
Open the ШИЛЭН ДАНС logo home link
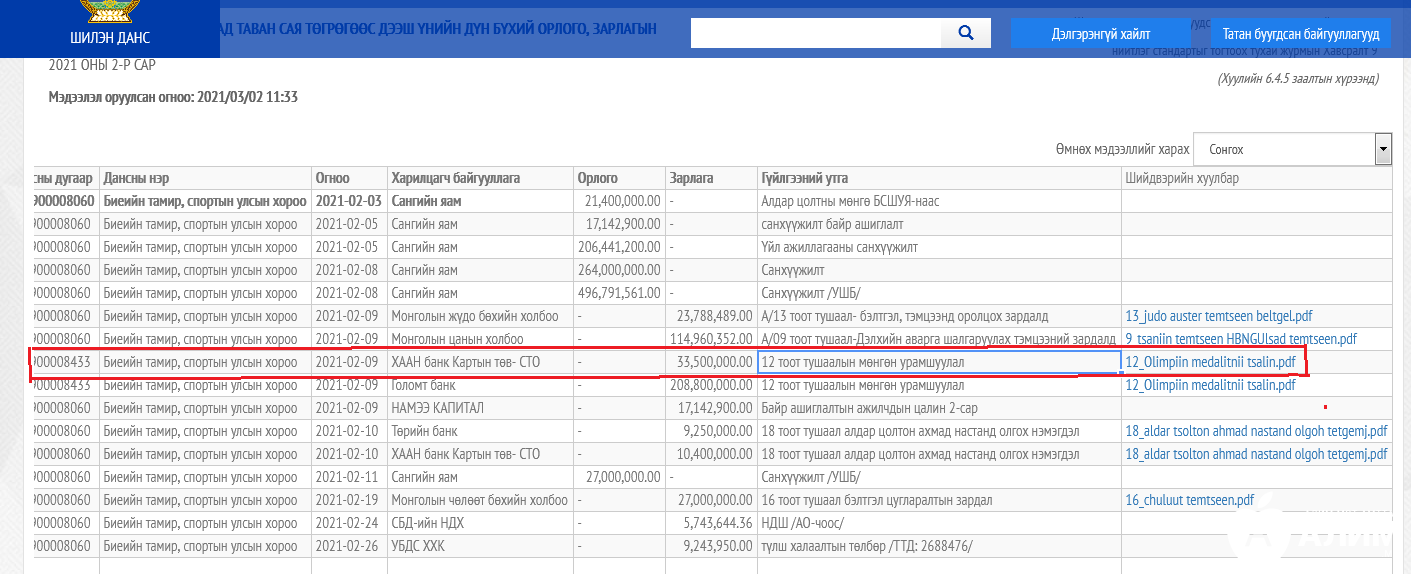click(110, 28)
